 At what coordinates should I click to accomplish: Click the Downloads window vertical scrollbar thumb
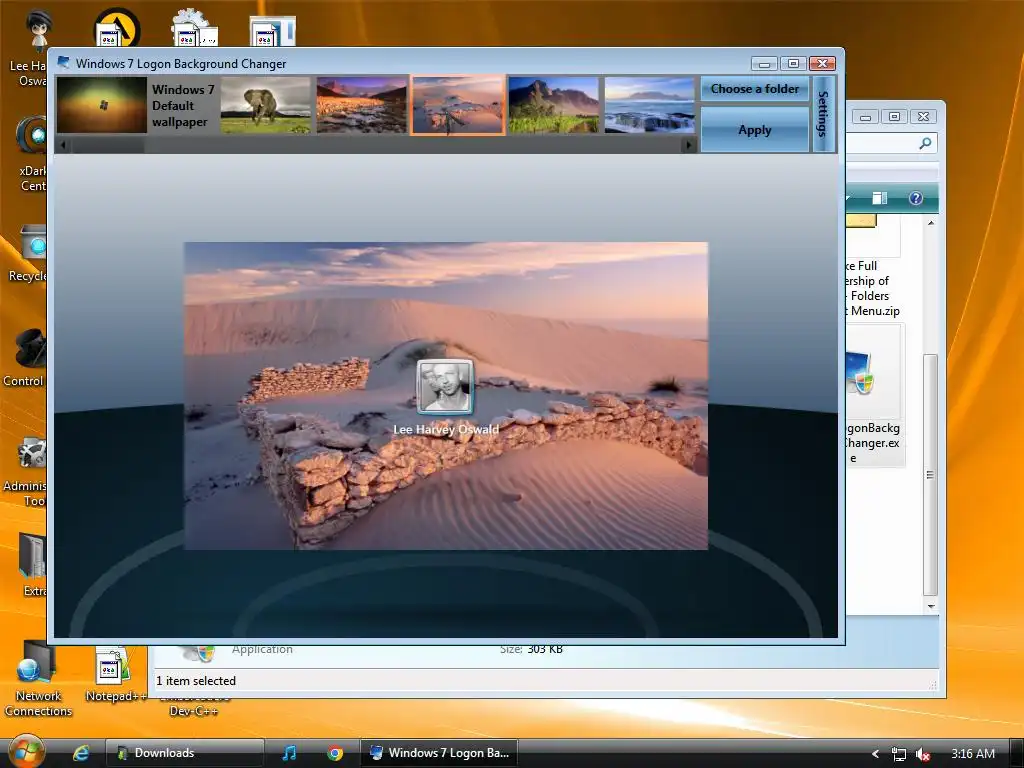[x=931, y=475]
